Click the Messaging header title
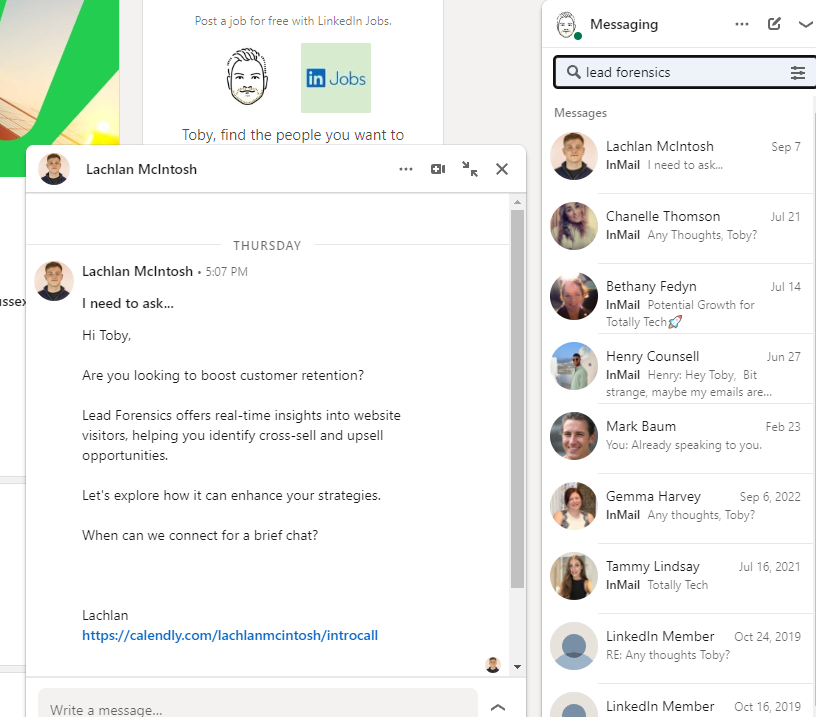Image resolution: width=816 pixels, height=717 pixels. 624,24
